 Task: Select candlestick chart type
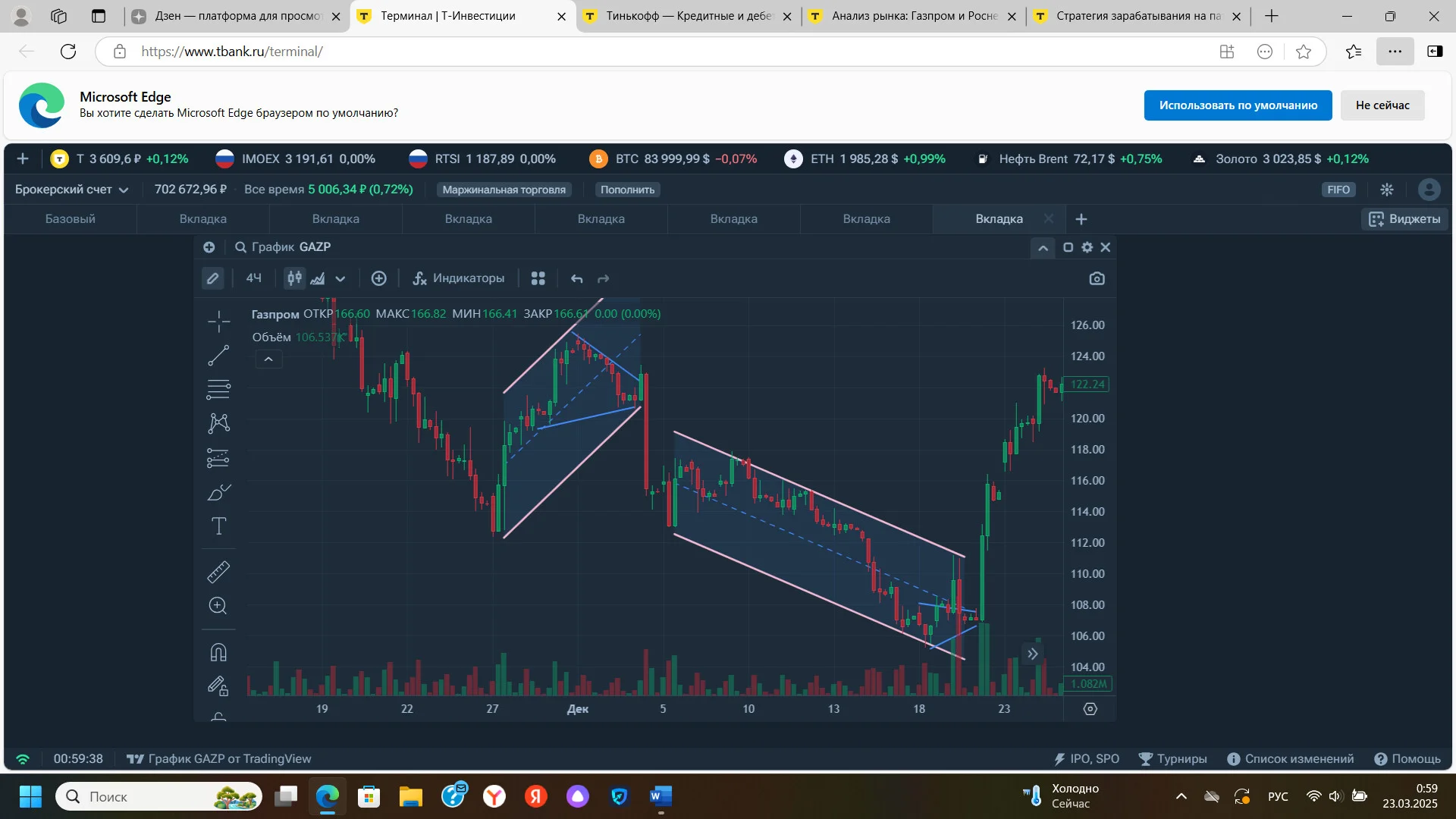294,278
